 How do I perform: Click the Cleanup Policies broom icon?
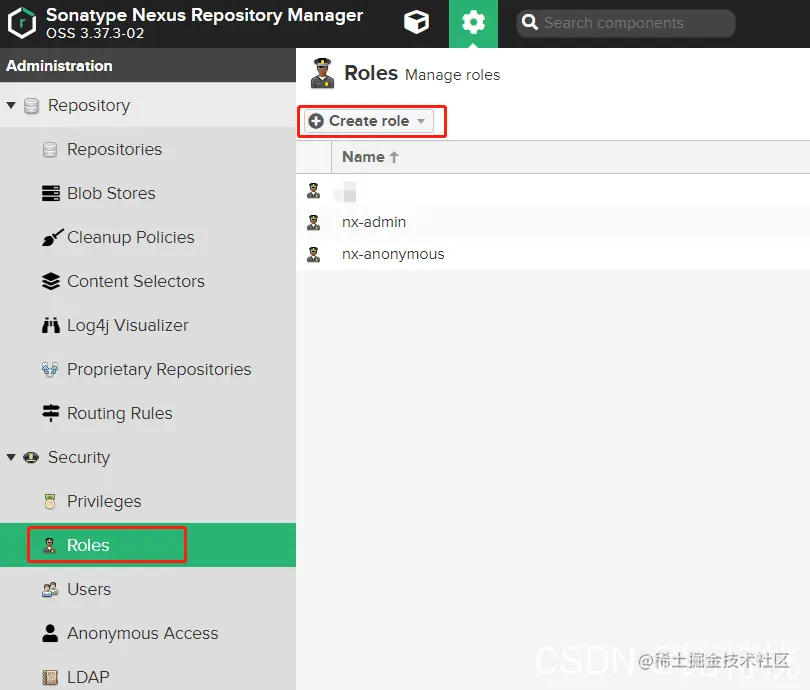pos(53,238)
